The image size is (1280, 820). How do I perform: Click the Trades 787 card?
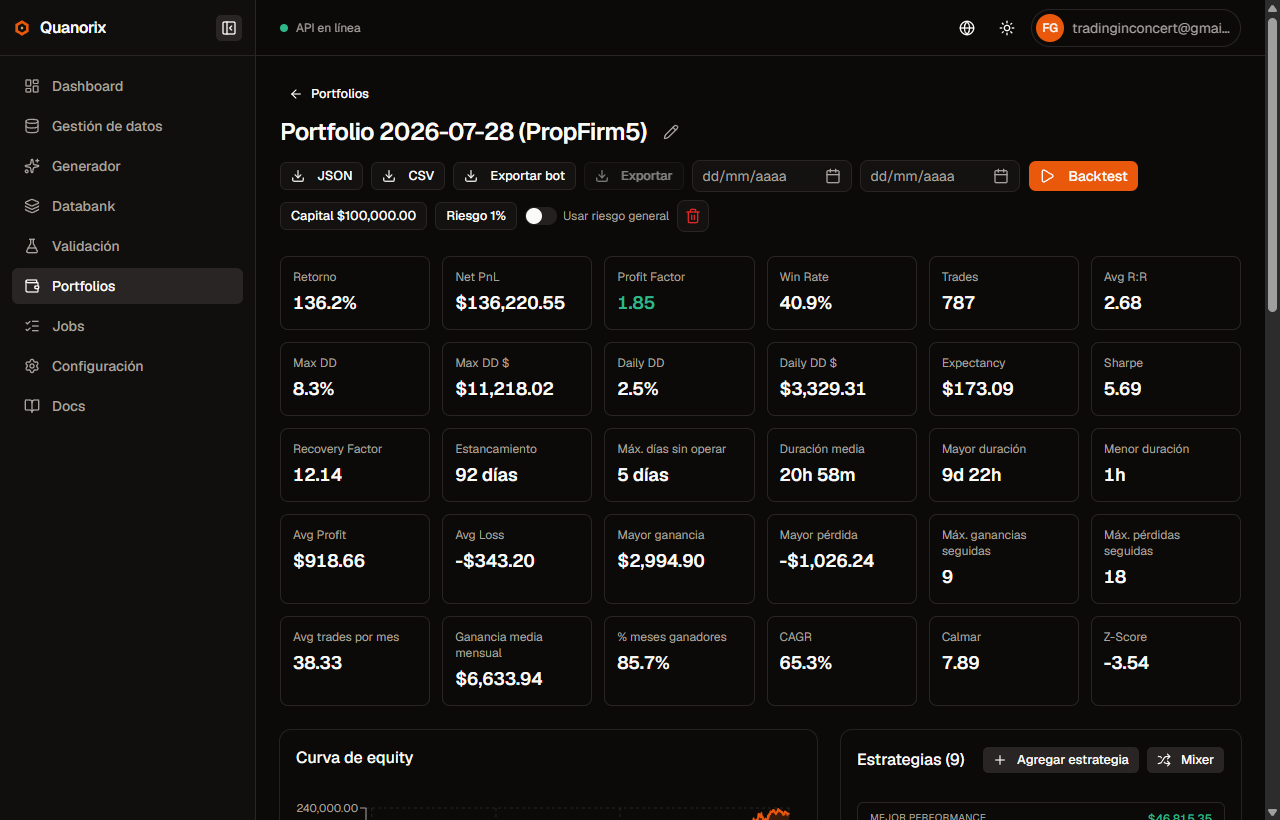coord(1004,293)
